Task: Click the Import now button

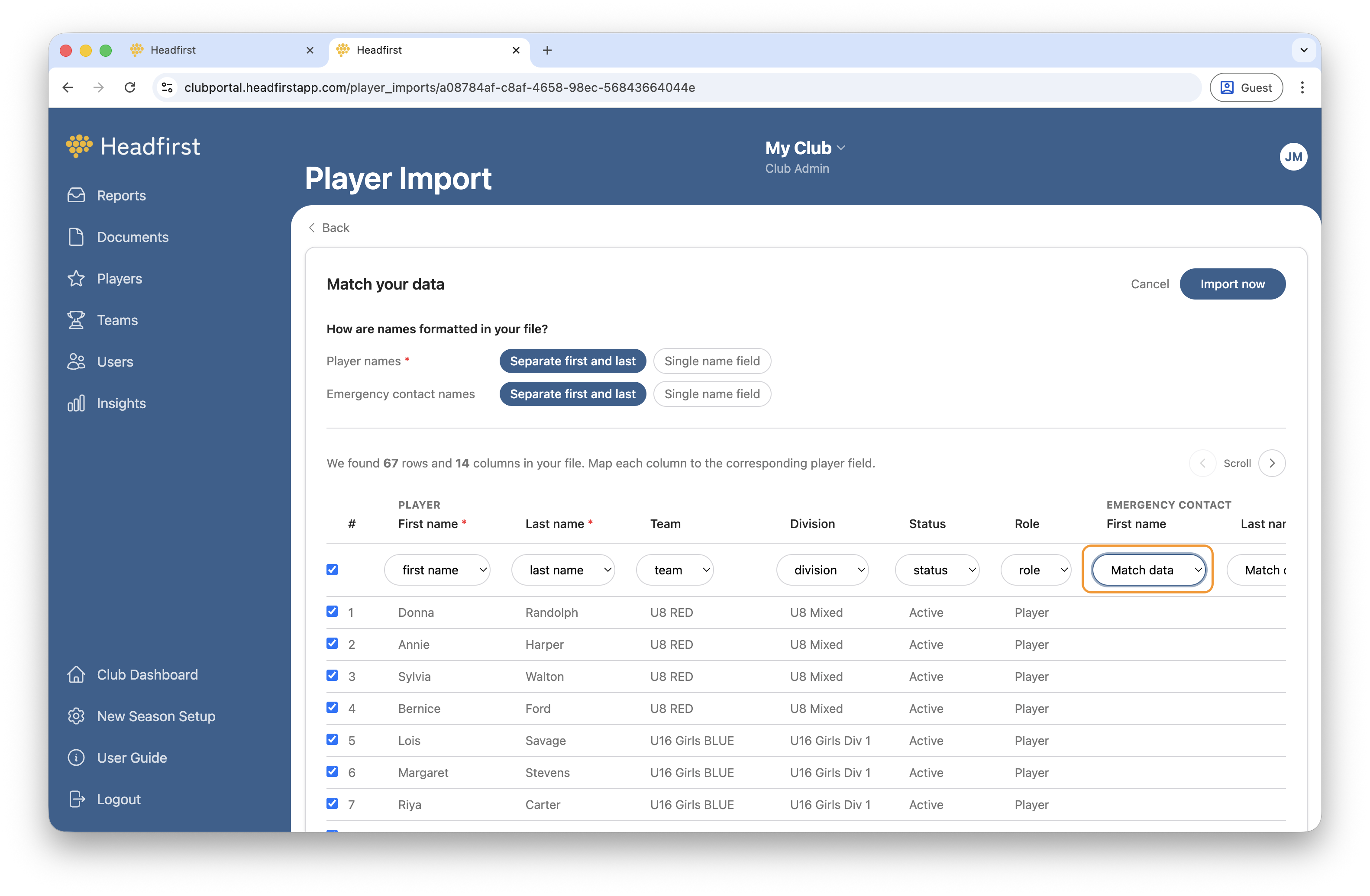Action: pyautogui.click(x=1232, y=284)
